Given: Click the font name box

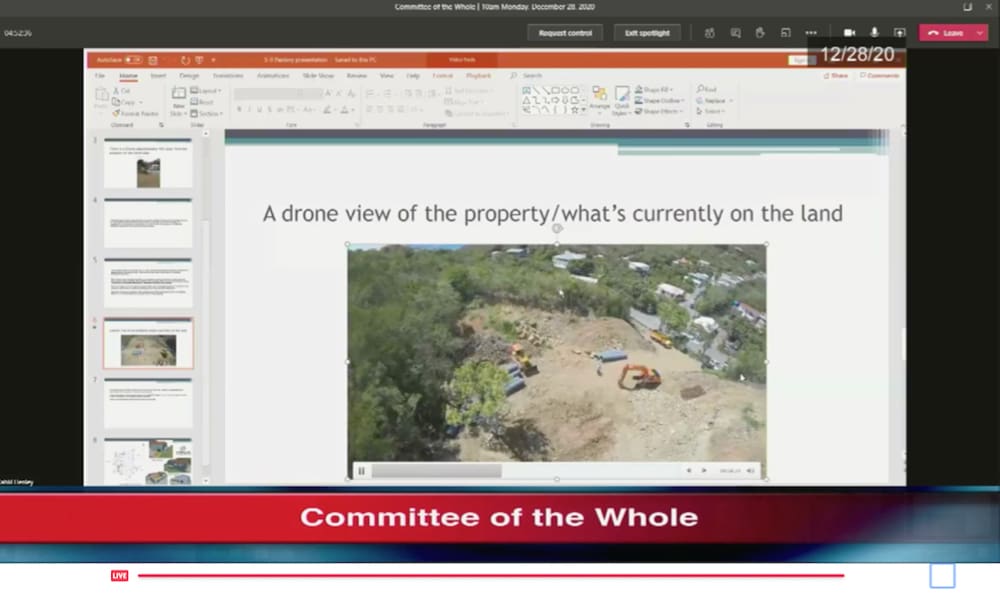Looking at the screenshot, I should pyautogui.click(x=267, y=94).
